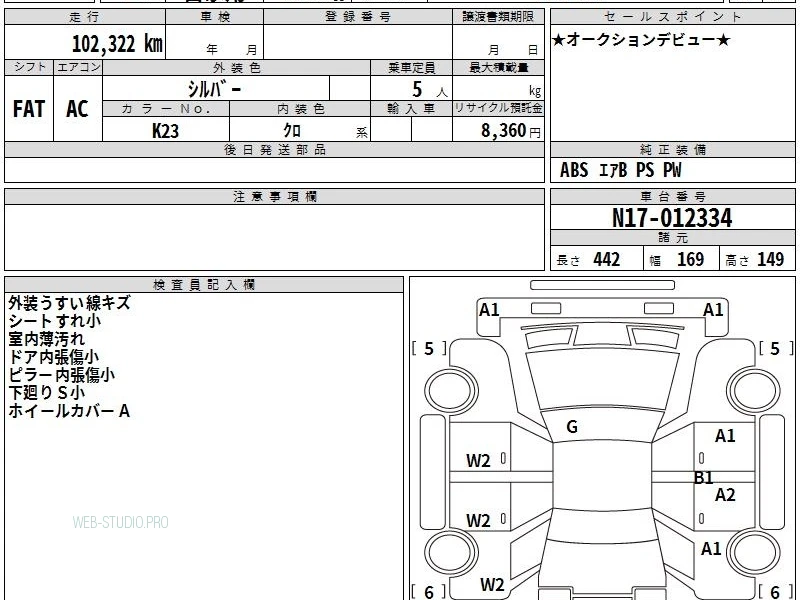Click the 車台番号 header
The image size is (800, 600).
pos(672,196)
